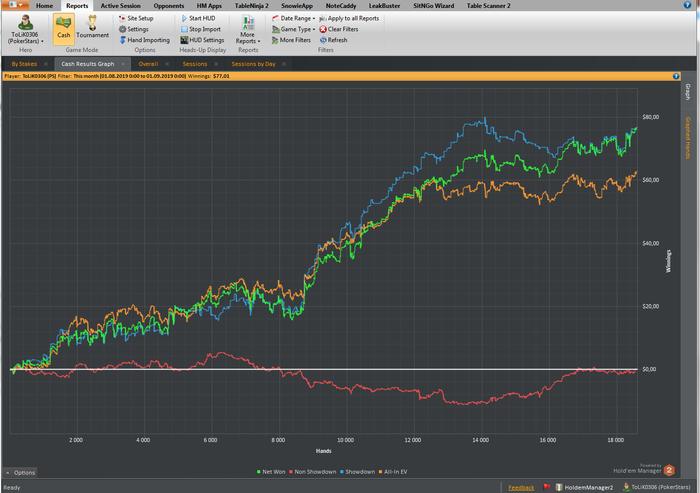700x493 pixels.
Task: Click the red flag status icon
Action: point(546,487)
